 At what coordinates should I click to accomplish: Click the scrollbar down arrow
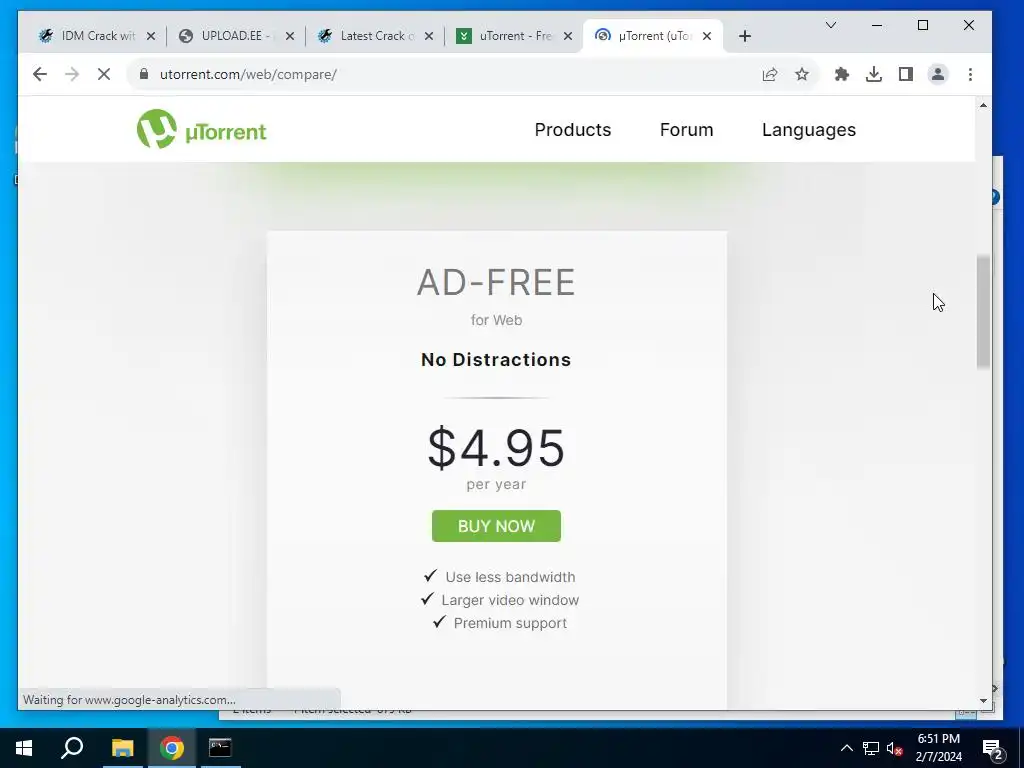pyautogui.click(x=984, y=701)
